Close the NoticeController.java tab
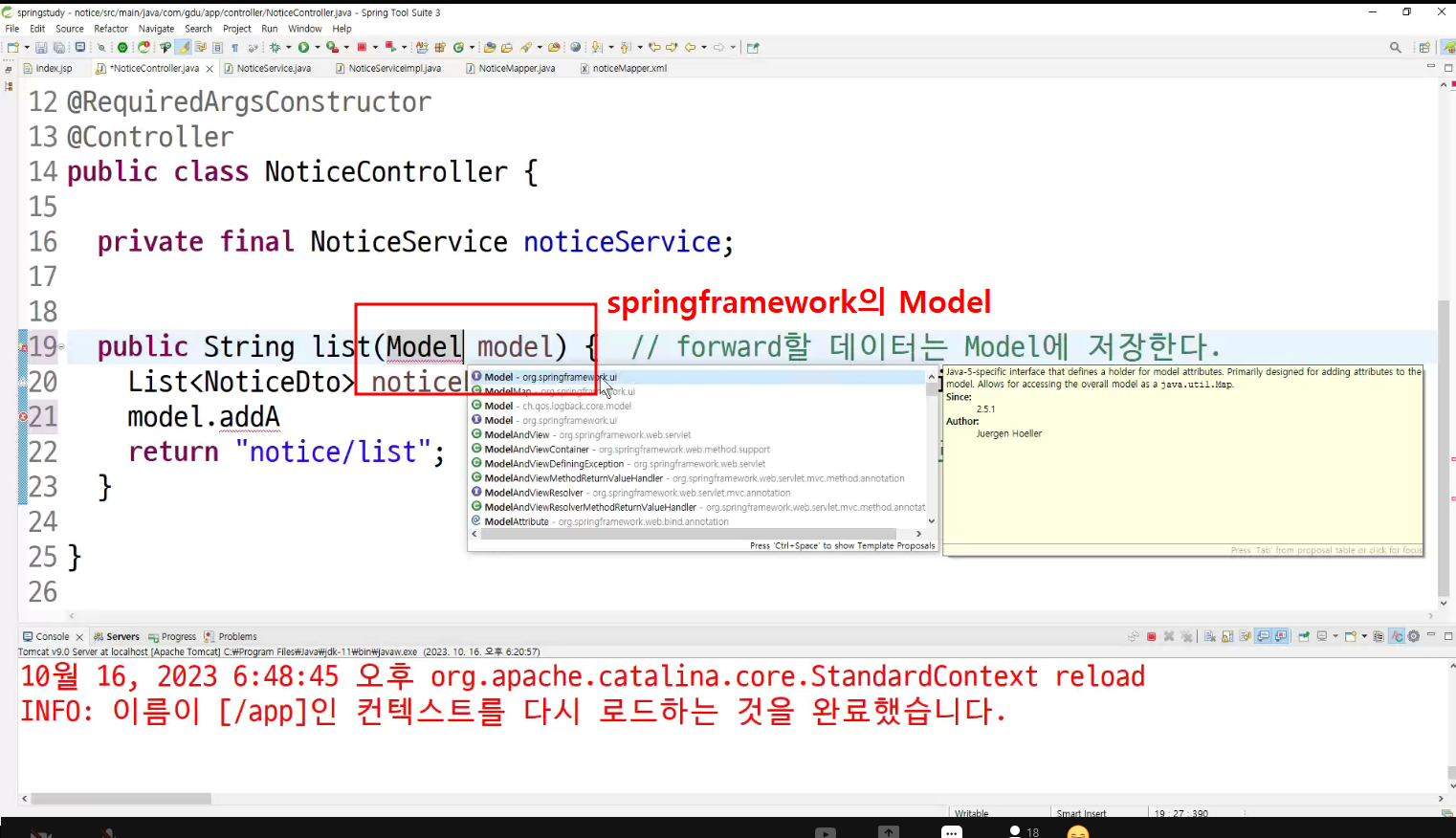The height and width of the screenshot is (838, 1456). pos(210,69)
